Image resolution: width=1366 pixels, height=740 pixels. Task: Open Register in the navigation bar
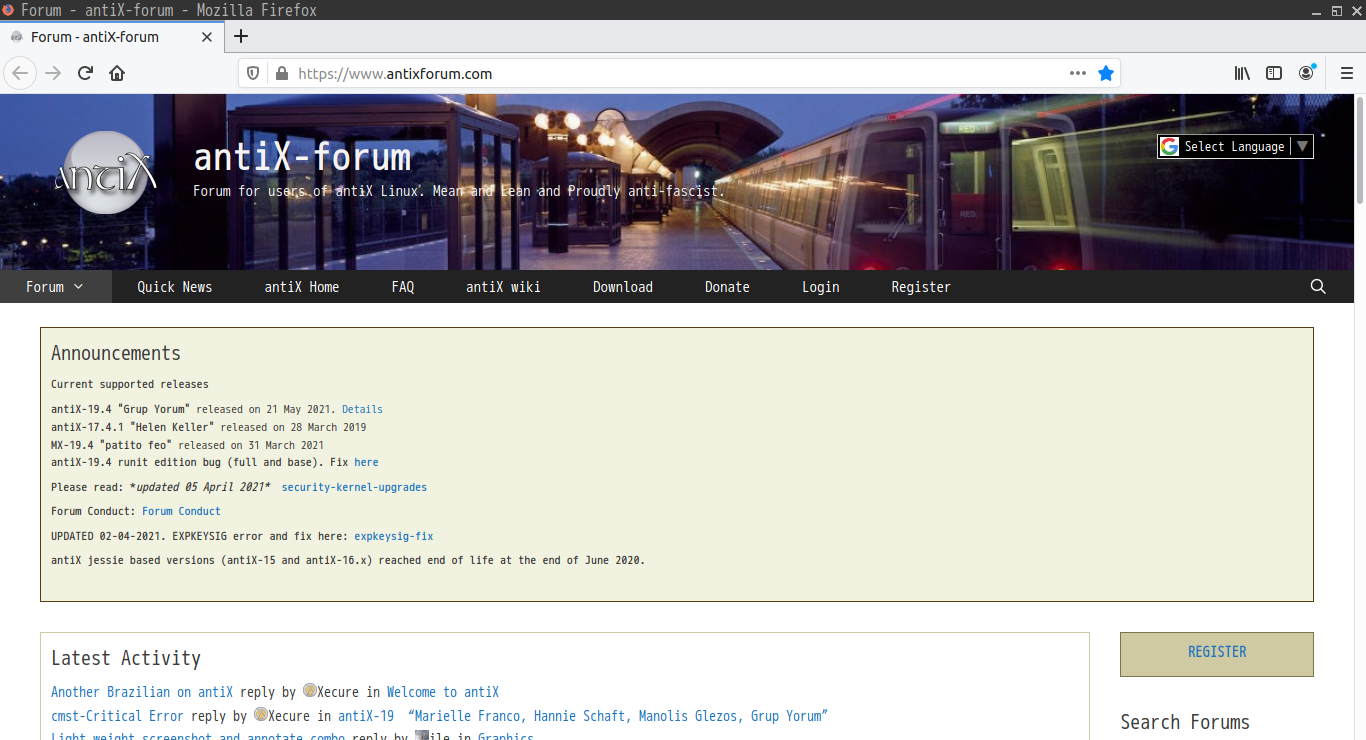(921, 287)
